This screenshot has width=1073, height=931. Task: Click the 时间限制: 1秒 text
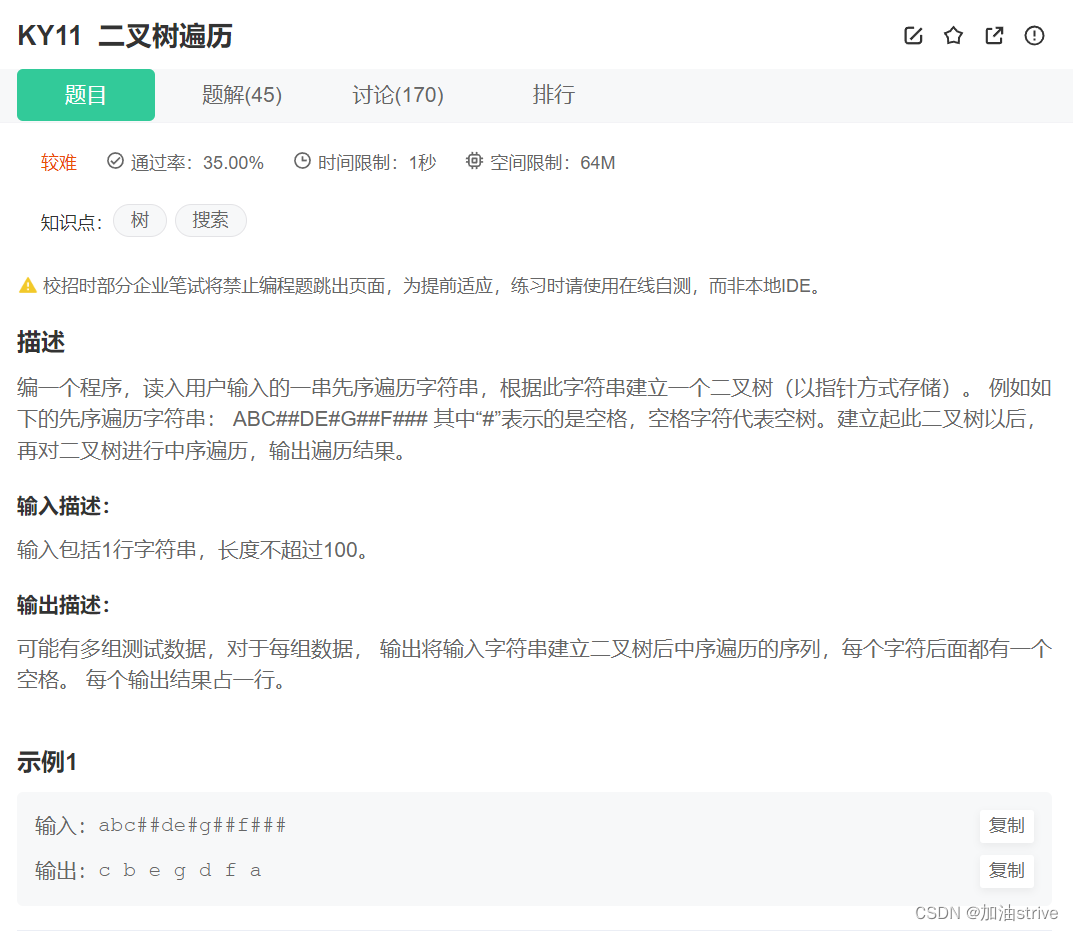376,163
